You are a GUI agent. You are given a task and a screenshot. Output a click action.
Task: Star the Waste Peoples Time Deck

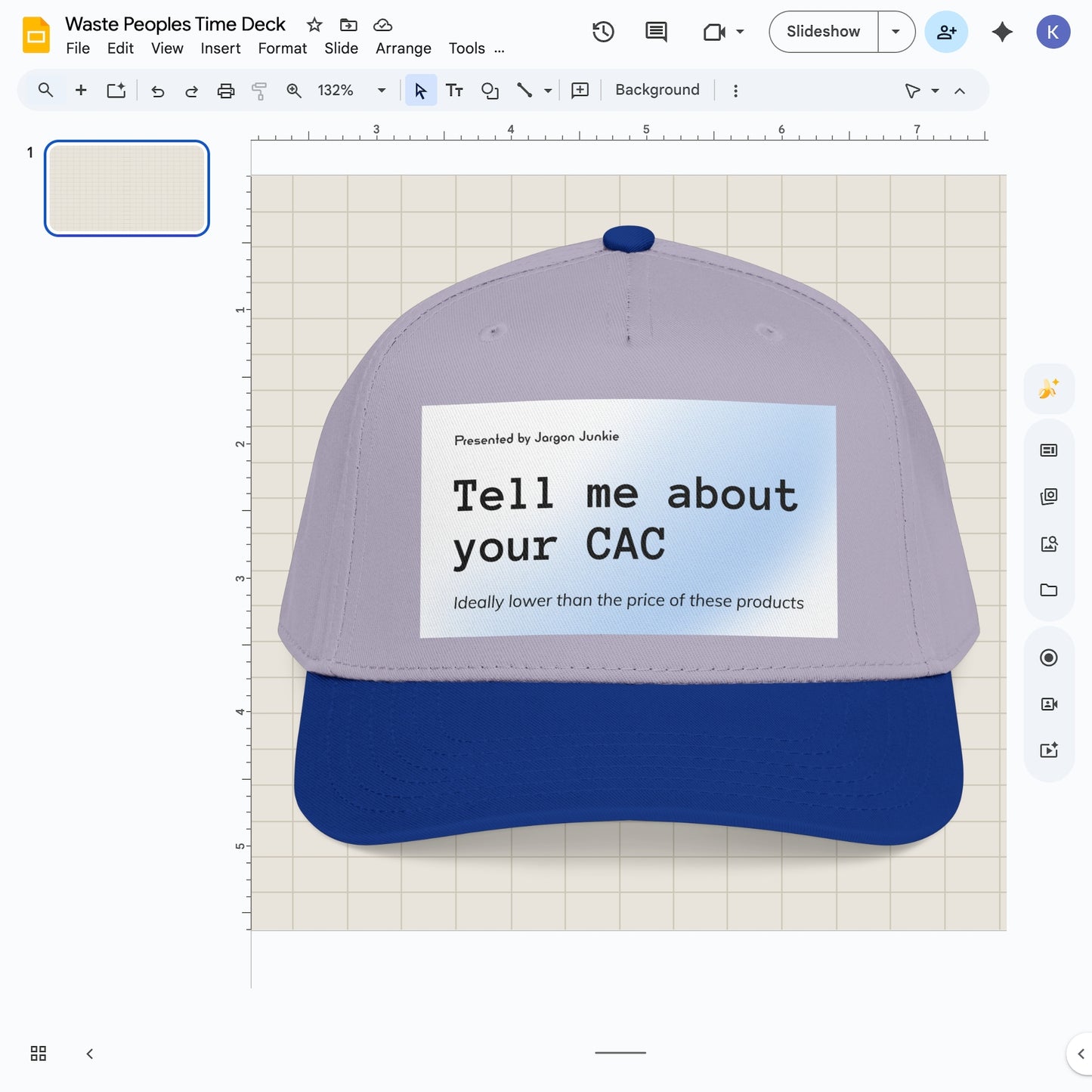click(x=314, y=23)
